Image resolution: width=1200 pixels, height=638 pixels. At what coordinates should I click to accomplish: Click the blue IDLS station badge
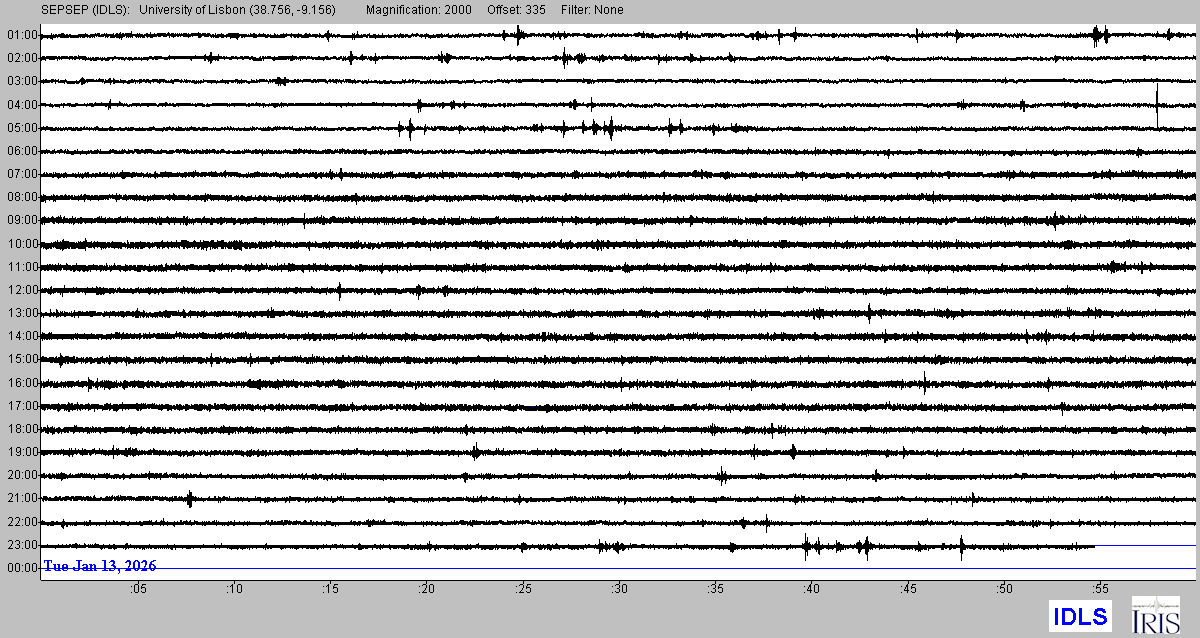click(1080, 616)
